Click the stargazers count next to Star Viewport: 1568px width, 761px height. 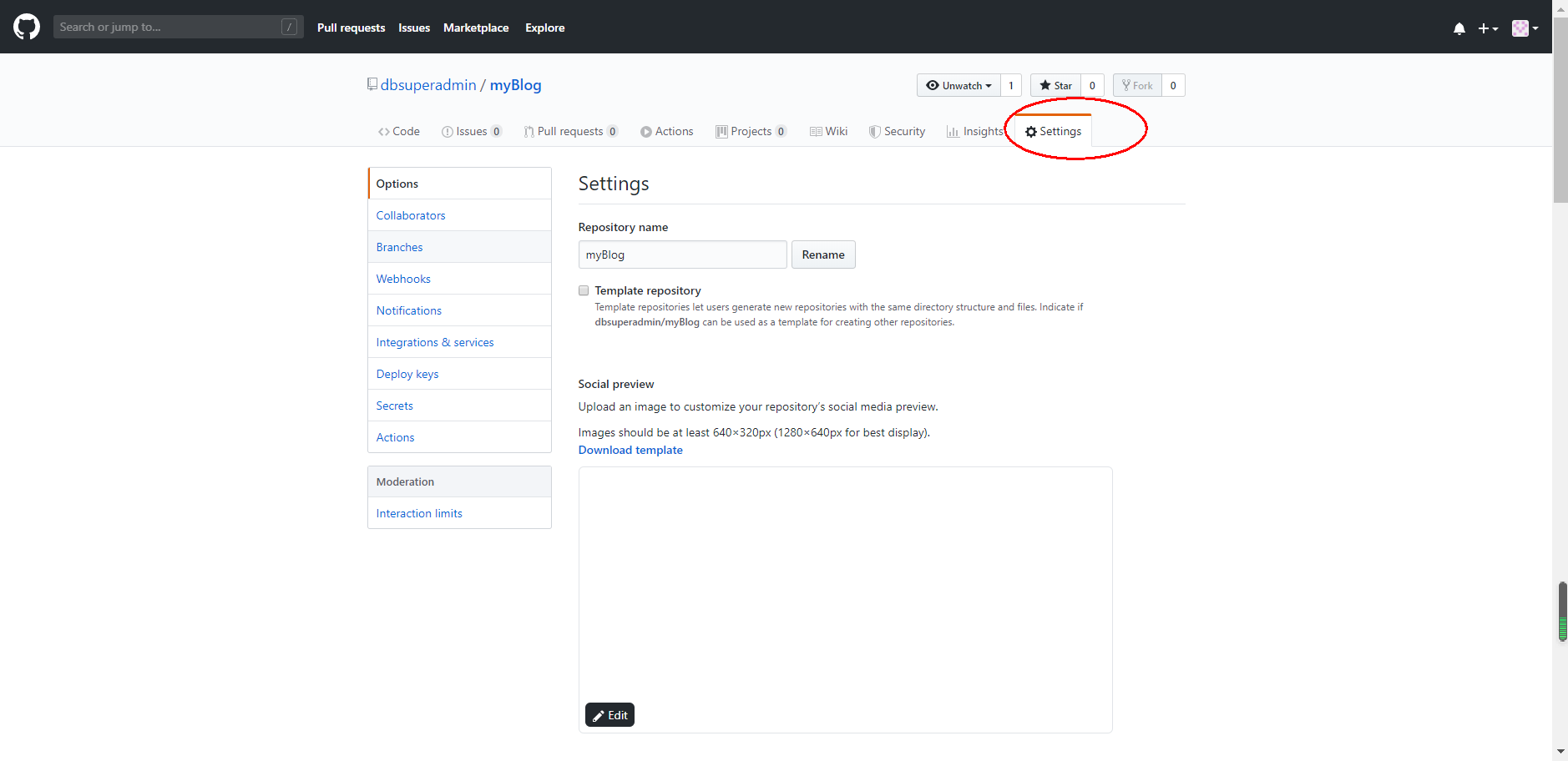tap(1092, 85)
